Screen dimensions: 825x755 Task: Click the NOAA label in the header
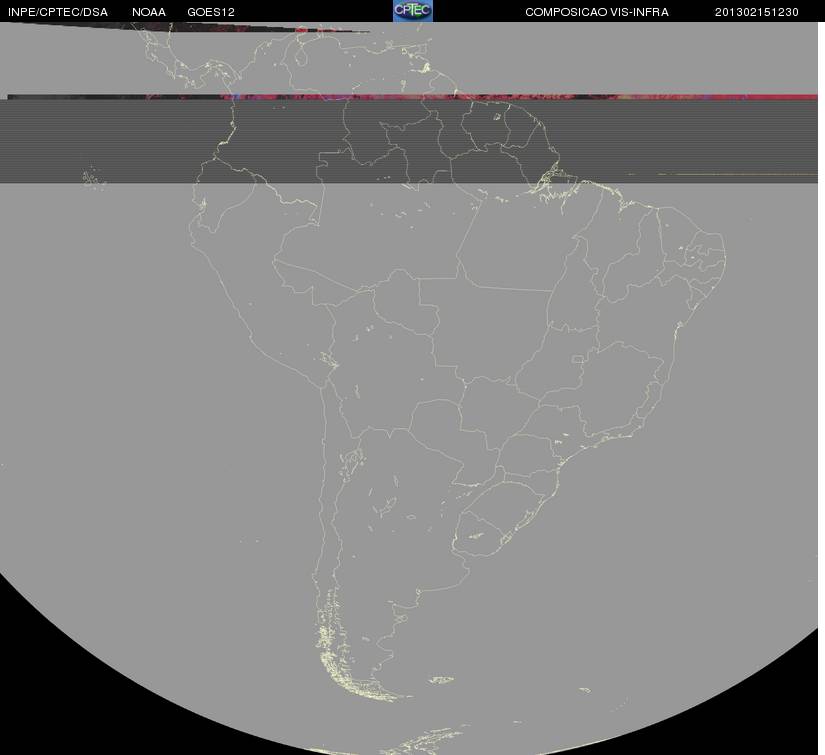149,12
